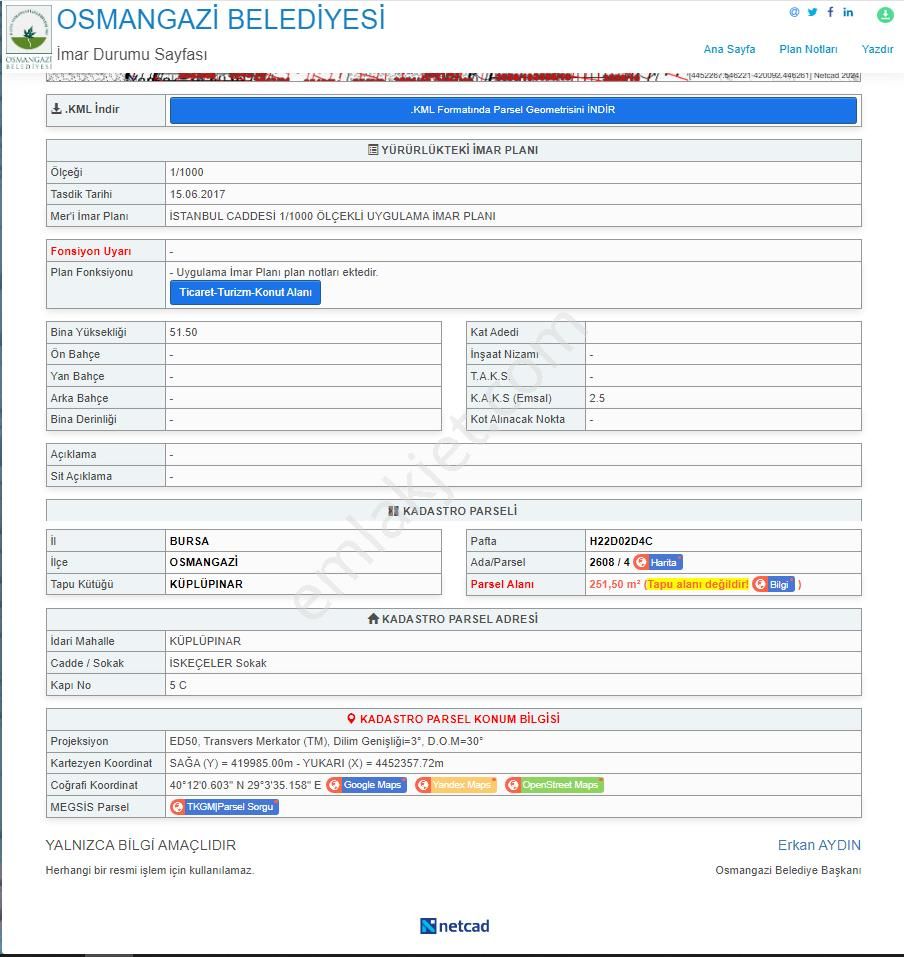
Task: Open the Twitter icon in header
Action: coord(812,12)
